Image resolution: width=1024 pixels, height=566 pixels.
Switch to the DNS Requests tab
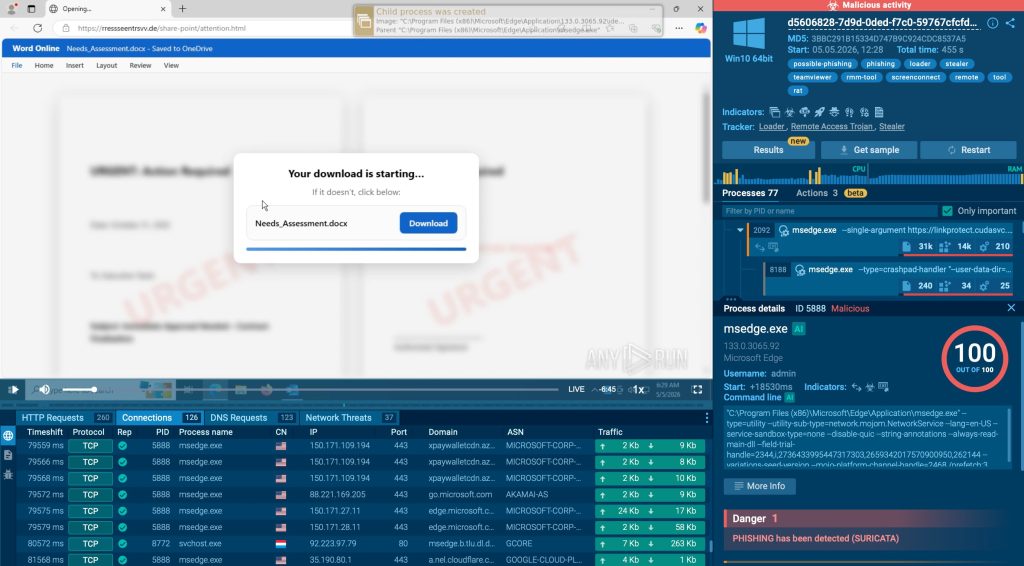251,418
